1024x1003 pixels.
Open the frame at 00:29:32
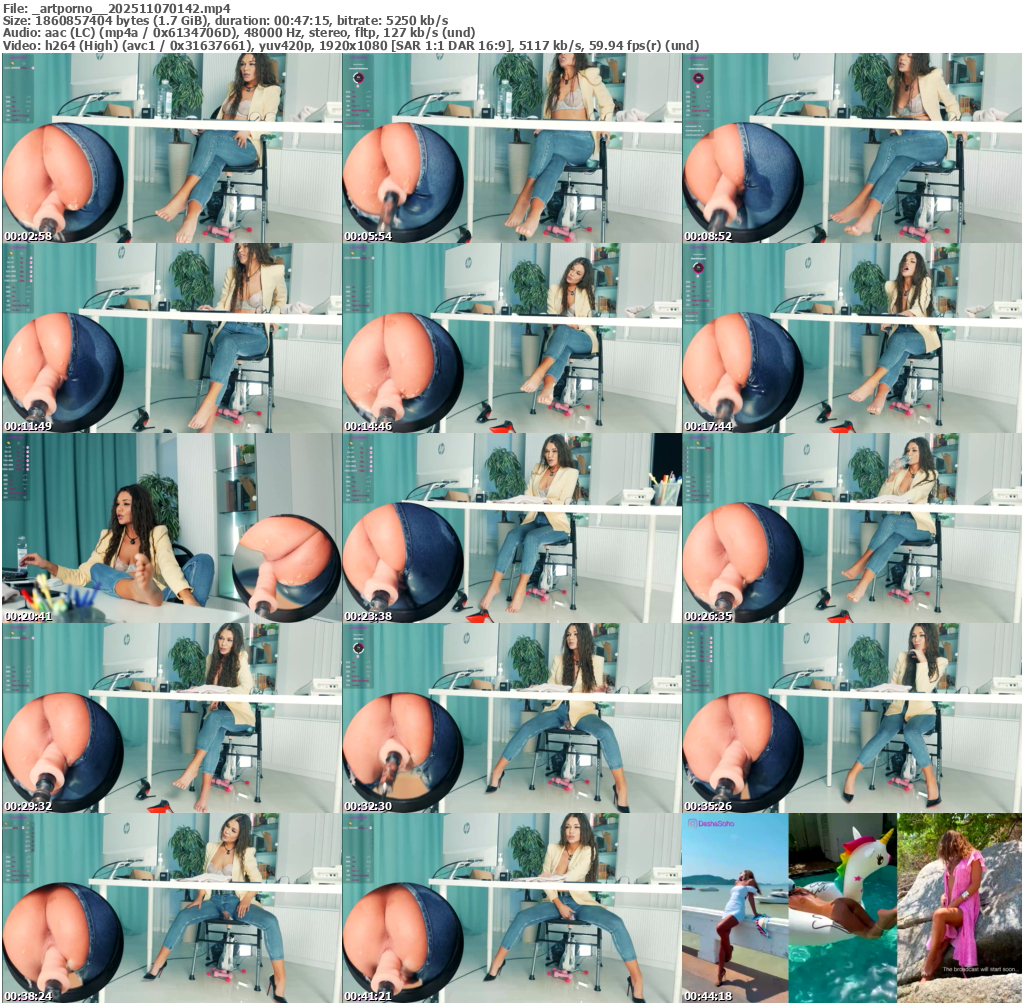click(172, 718)
